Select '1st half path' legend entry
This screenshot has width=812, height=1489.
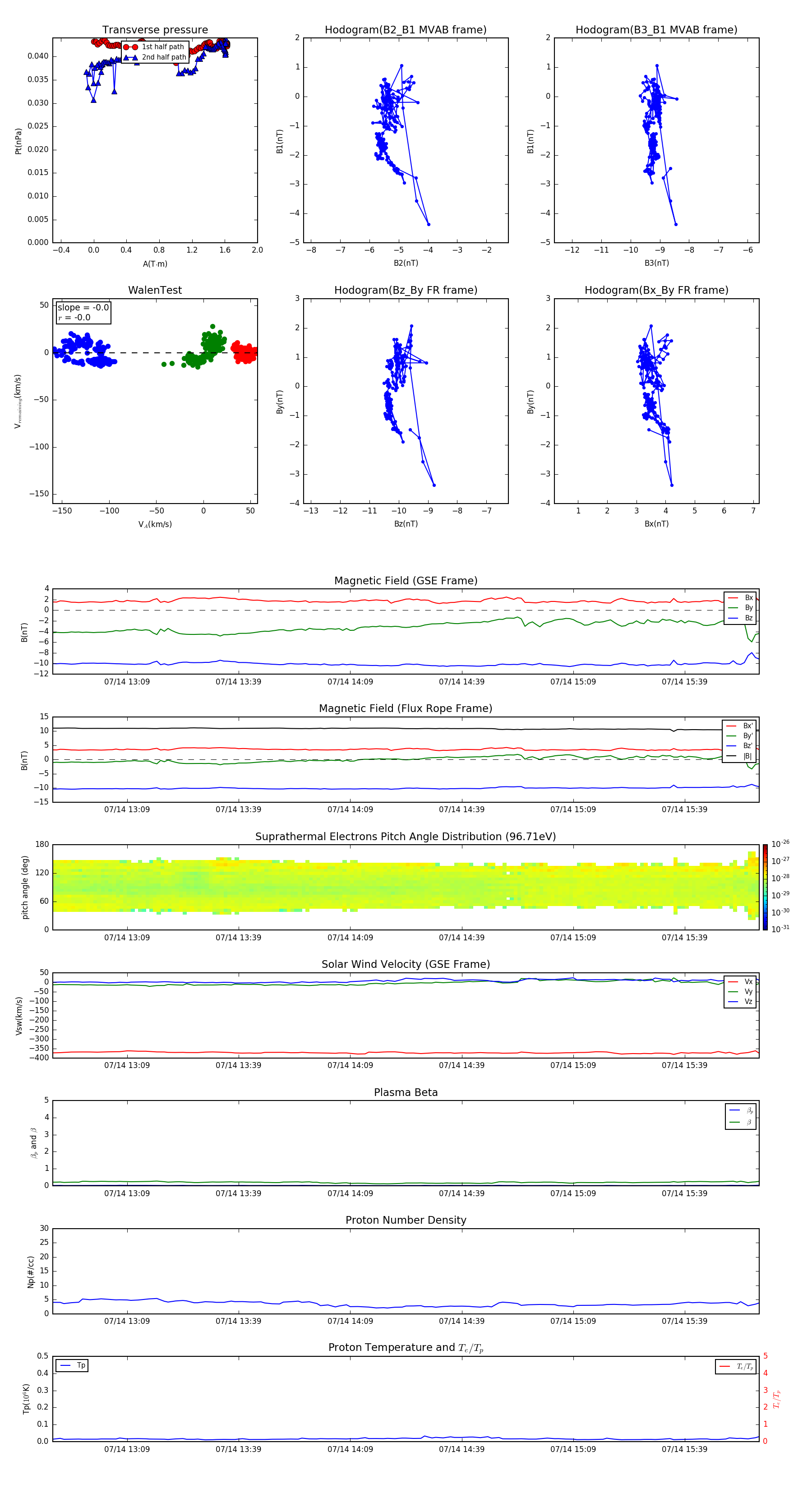coord(155,47)
